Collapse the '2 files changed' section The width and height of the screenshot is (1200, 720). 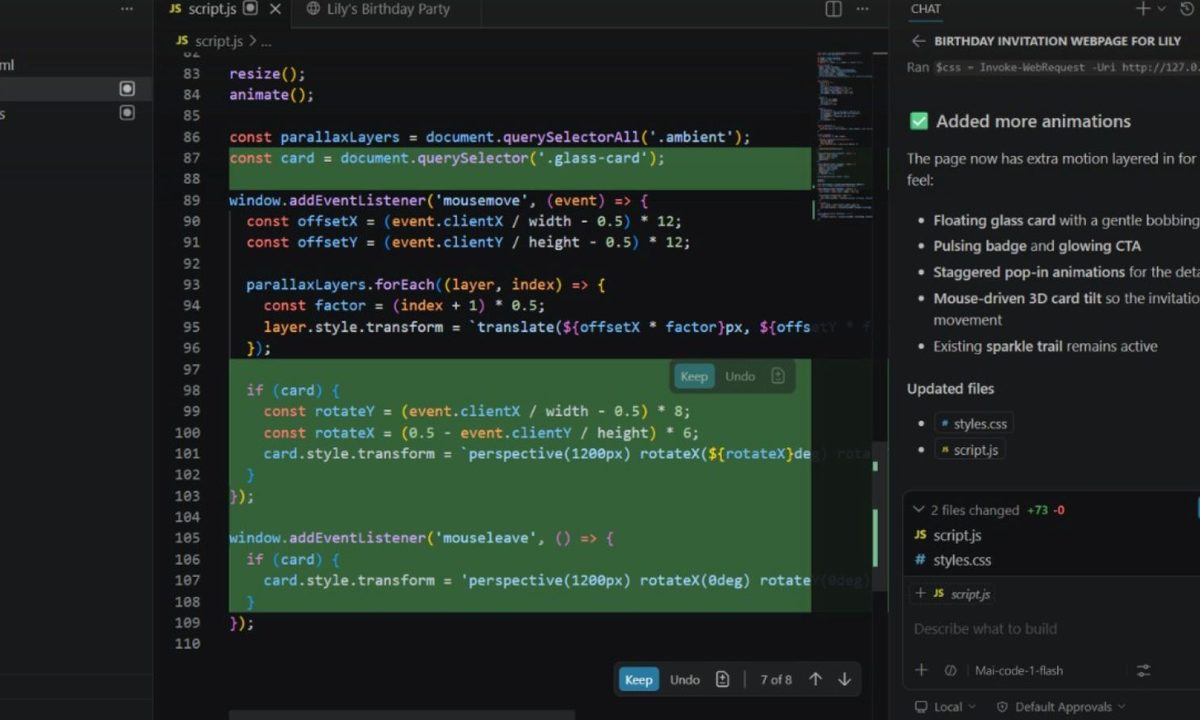pos(918,510)
